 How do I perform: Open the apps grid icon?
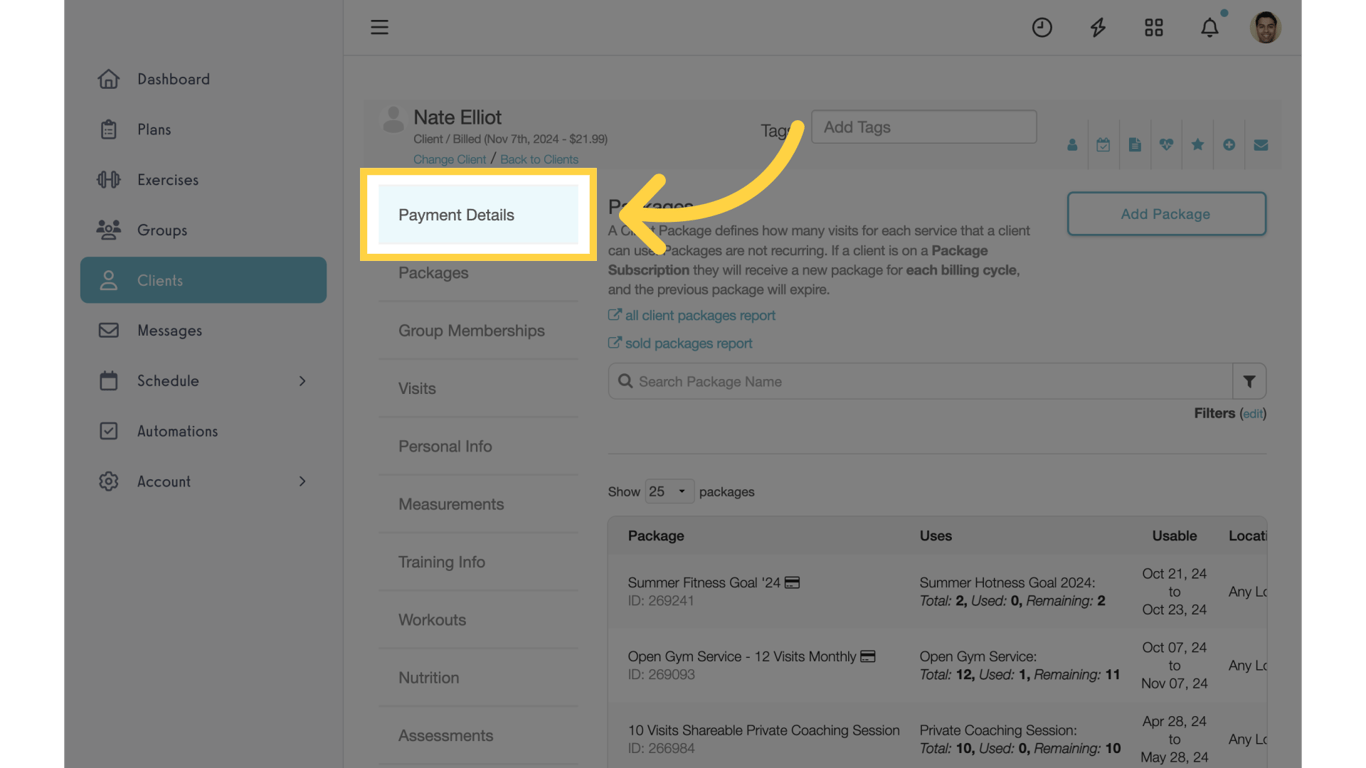click(1154, 27)
